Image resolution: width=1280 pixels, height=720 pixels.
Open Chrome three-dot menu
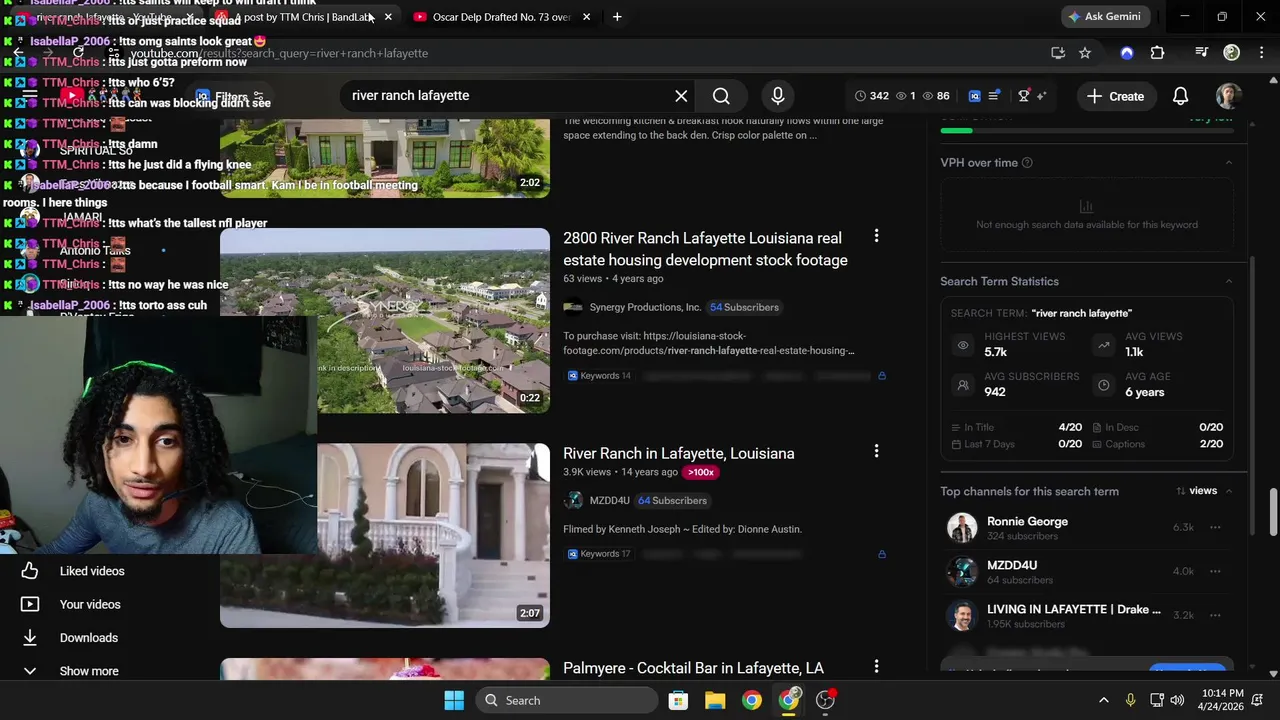(1261, 53)
